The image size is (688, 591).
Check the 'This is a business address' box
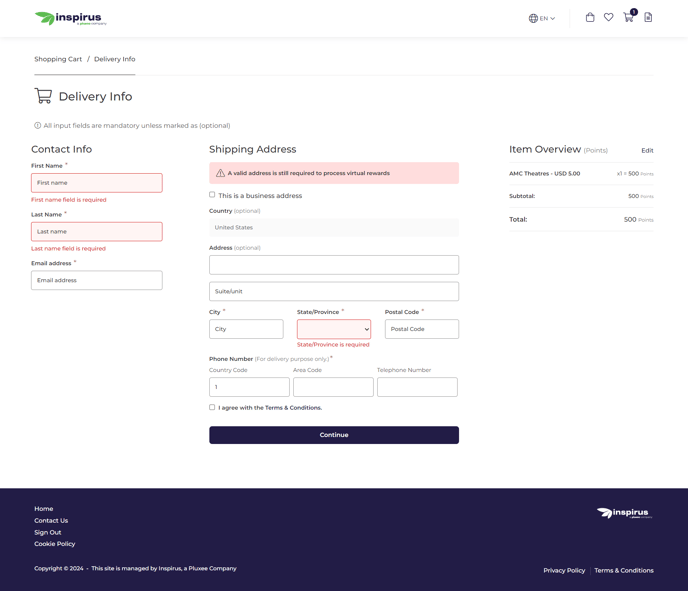coord(212,195)
